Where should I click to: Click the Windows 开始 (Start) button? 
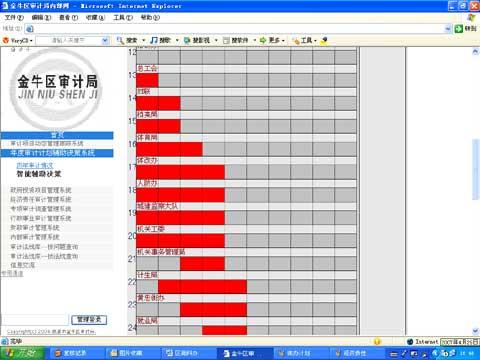(22, 353)
